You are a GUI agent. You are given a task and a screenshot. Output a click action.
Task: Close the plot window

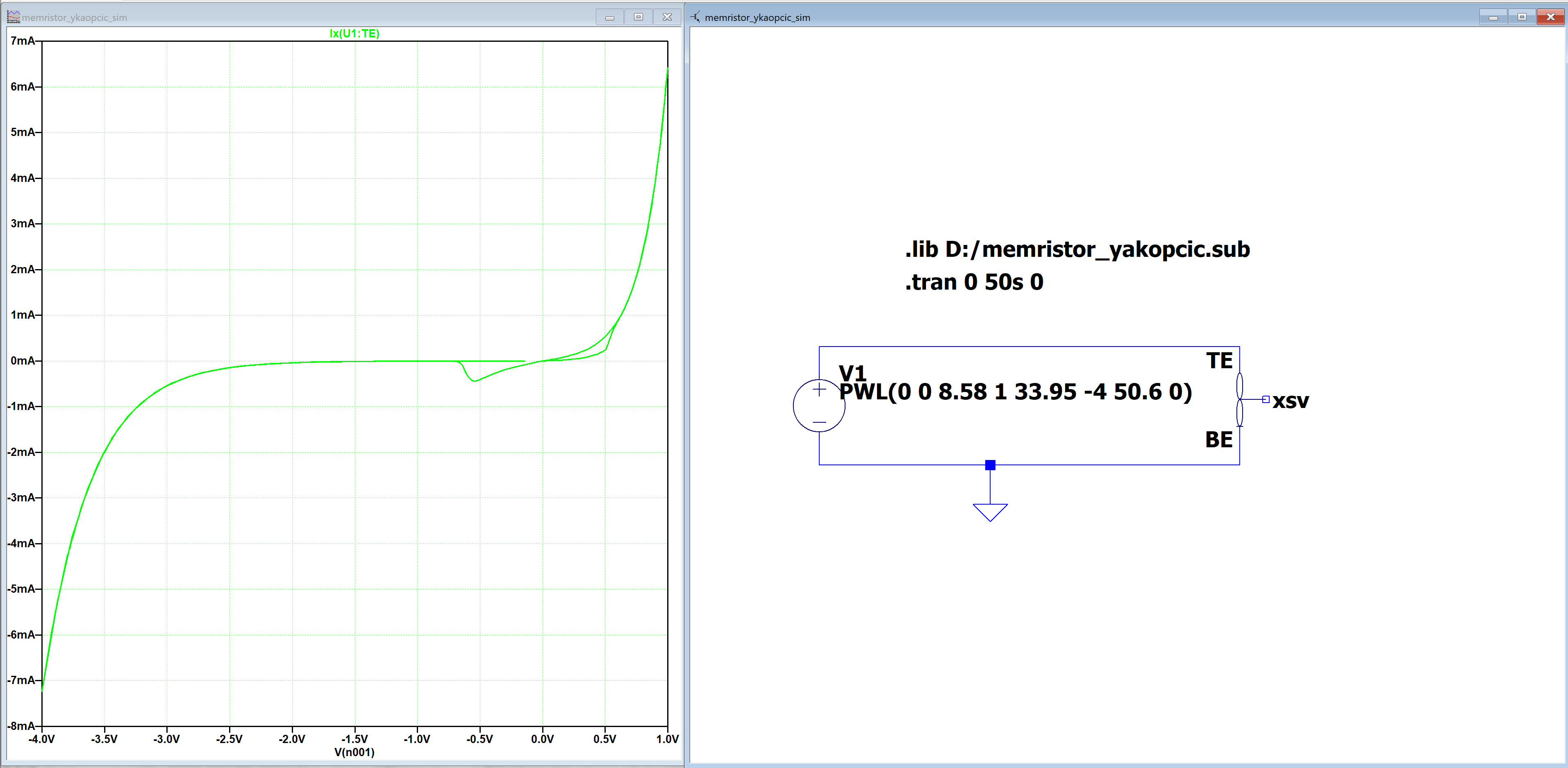point(667,17)
